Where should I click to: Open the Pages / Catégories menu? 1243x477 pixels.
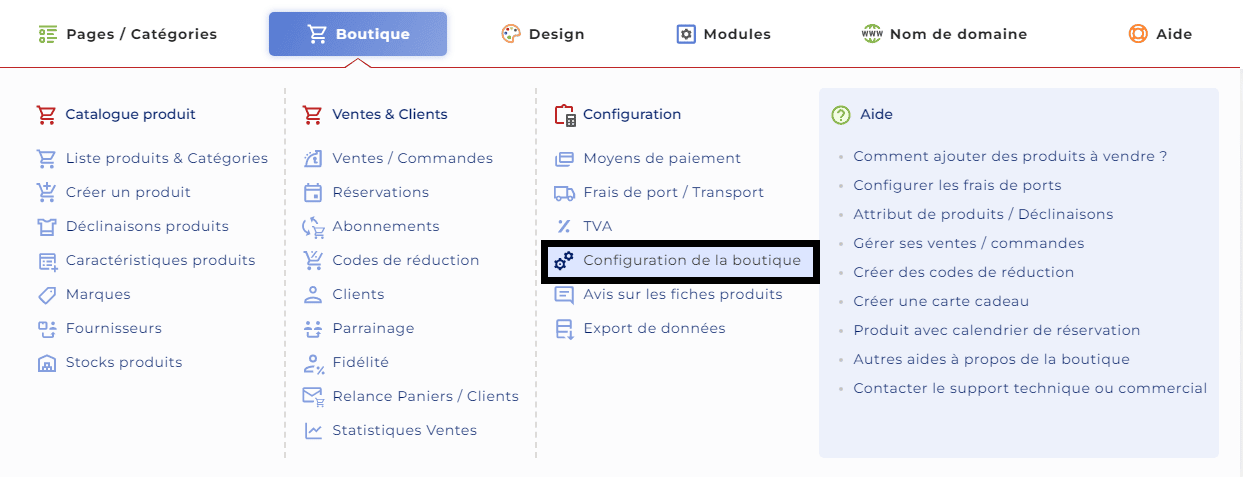(x=128, y=34)
